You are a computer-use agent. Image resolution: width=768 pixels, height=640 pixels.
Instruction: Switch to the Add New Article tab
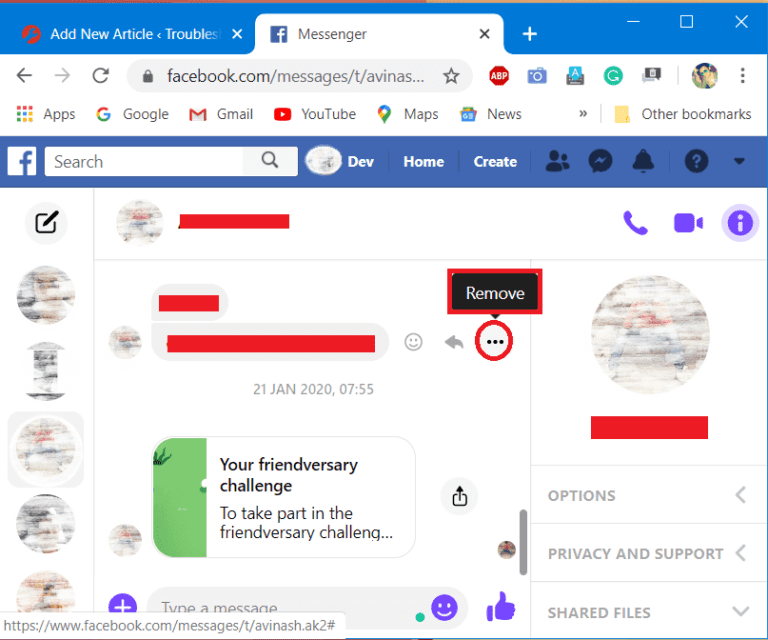(x=127, y=34)
